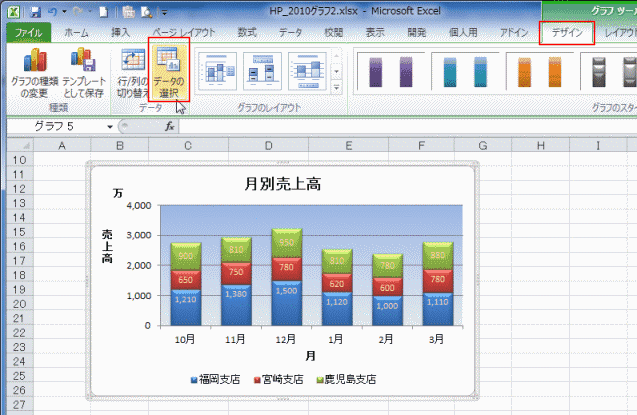Switch to the 開発 tab
Image resolution: width=637 pixels, height=415 pixels.
click(x=417, y=32)
